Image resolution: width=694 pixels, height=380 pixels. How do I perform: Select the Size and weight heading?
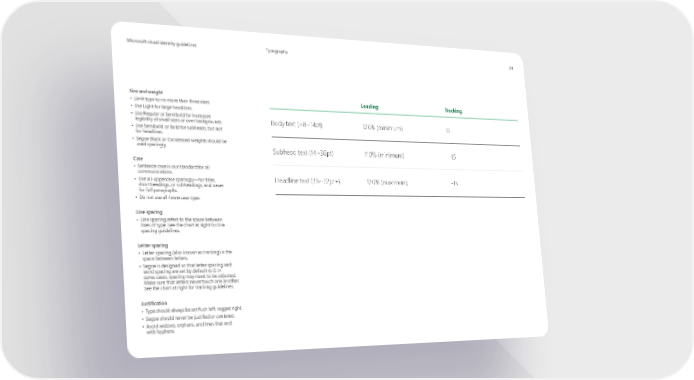(x=146, y=92)
